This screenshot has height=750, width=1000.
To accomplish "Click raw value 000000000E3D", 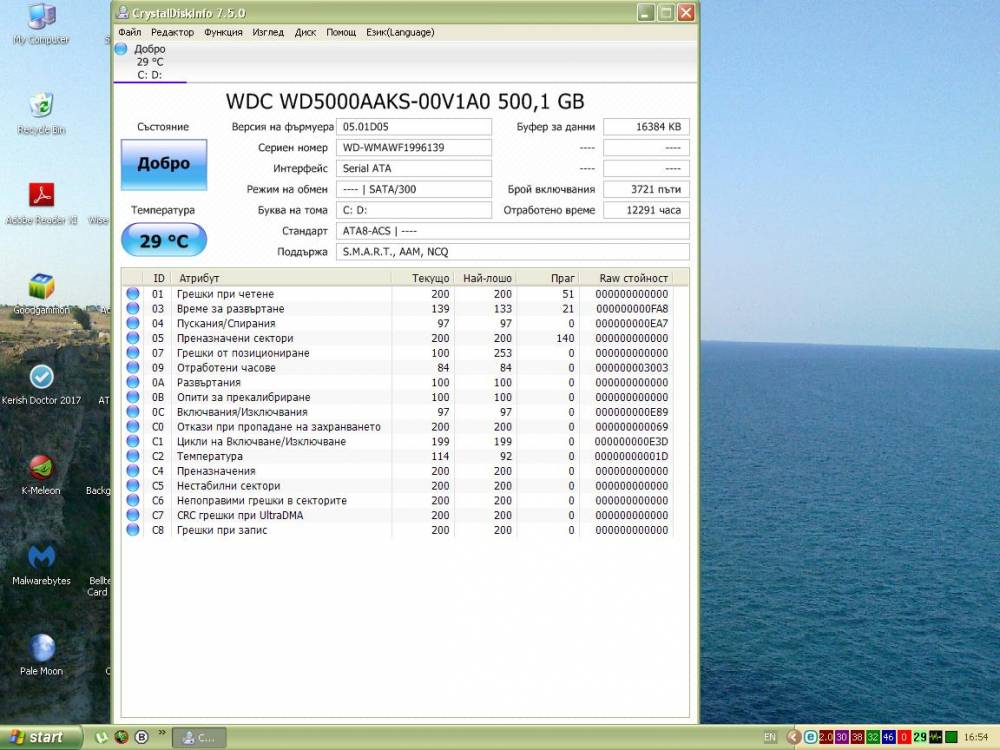I will pos(631,441).
